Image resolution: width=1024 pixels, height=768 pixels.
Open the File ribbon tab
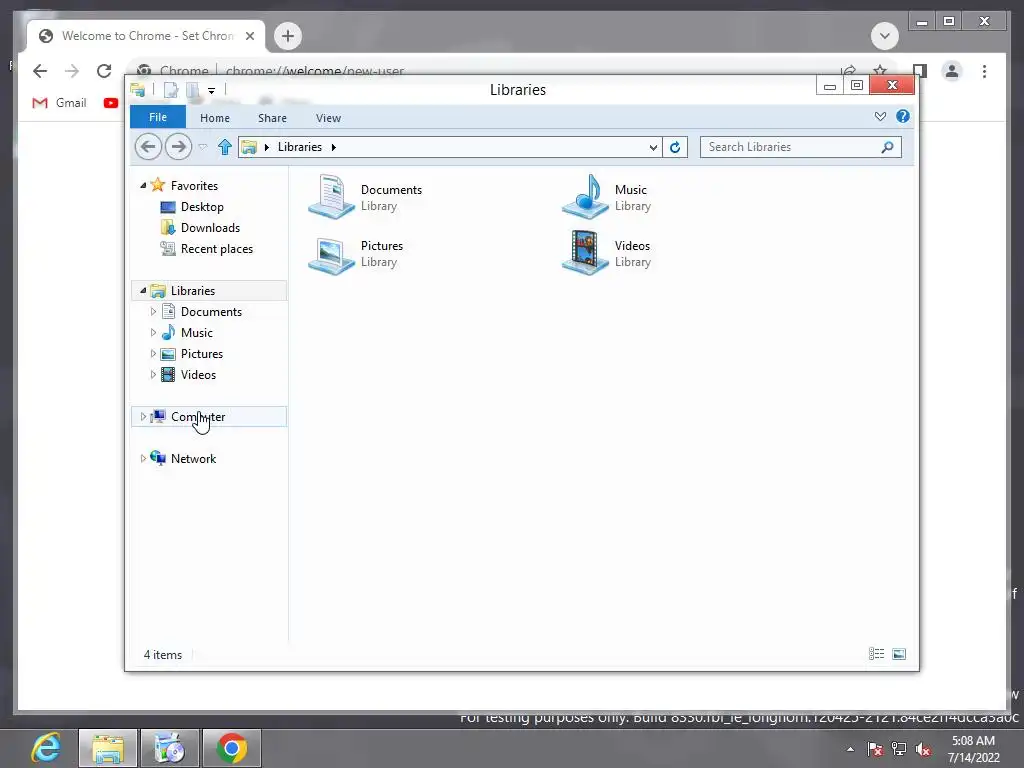(x=158, y=117)
